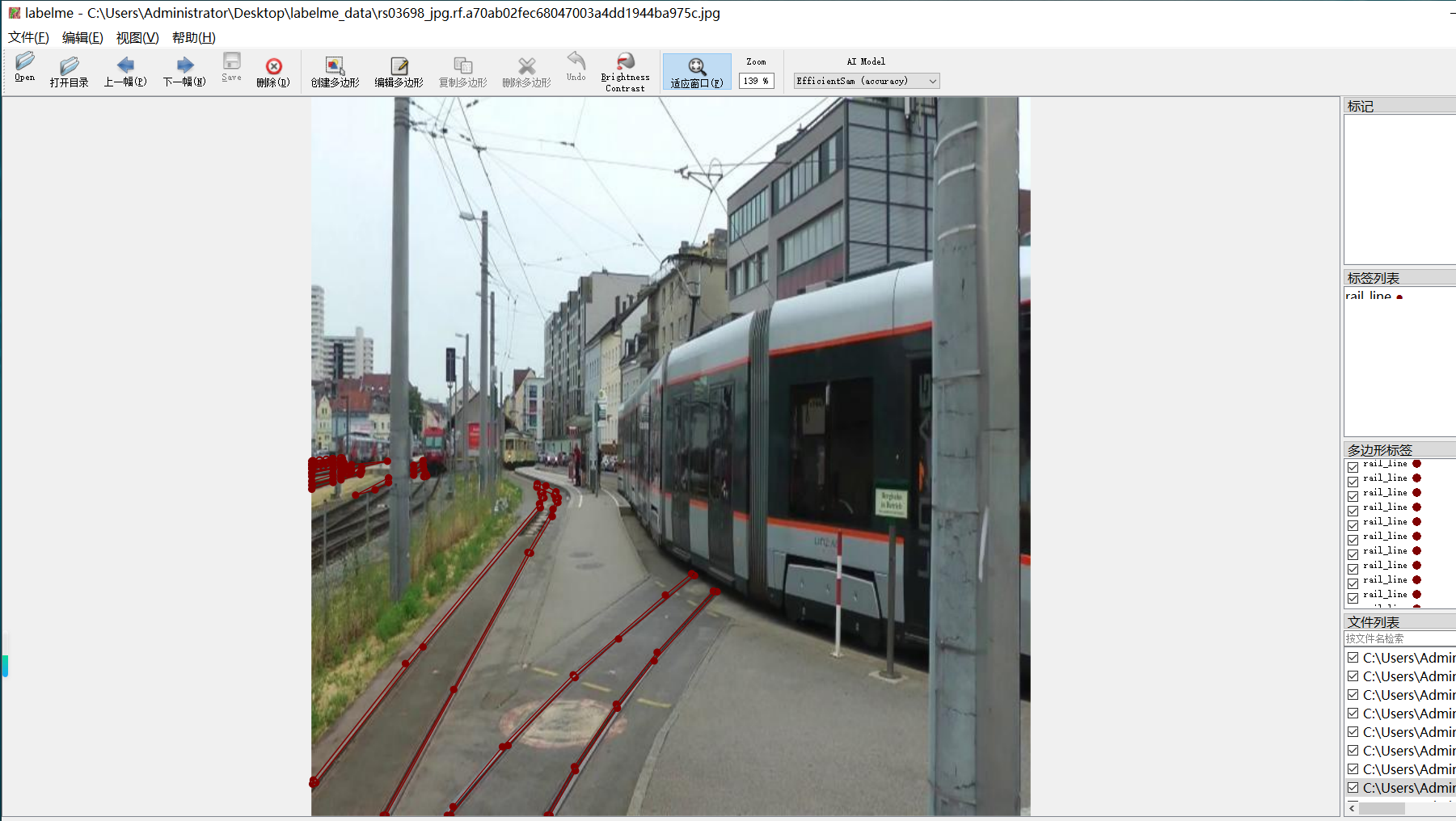Click the Zoom percentage box
The height and width of the screenshot is (821, 1456).
(756, 81)
